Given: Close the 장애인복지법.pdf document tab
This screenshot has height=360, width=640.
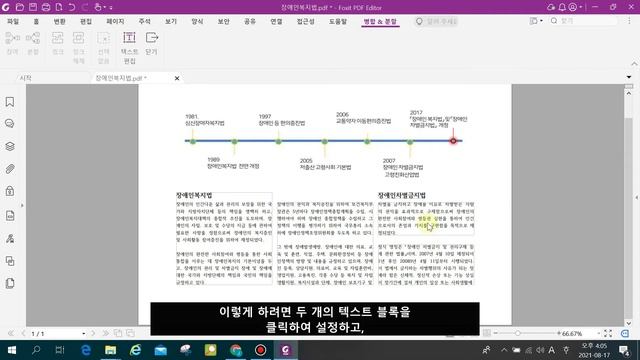Looking at the screenshot, I should 177,78.
